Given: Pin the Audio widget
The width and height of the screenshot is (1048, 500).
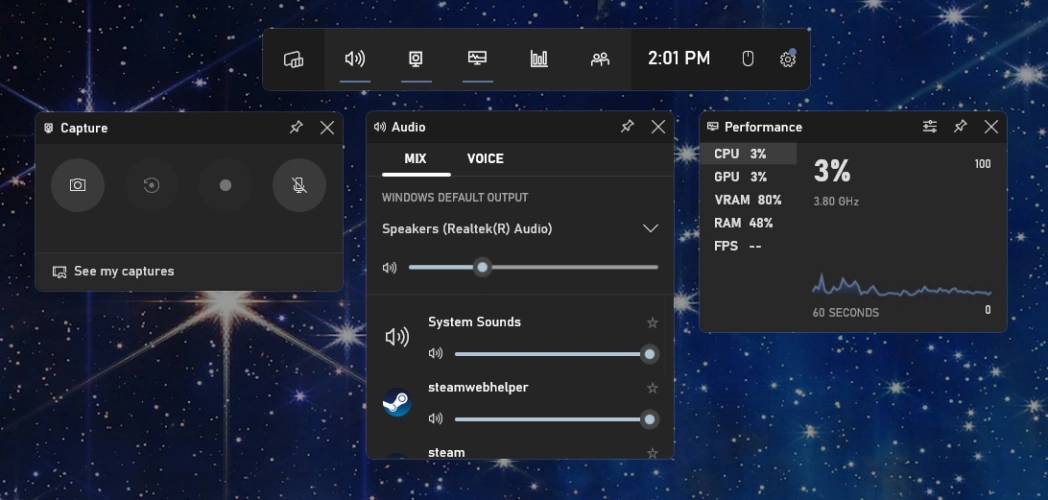Looking at the screenshot, I should 627,127.
